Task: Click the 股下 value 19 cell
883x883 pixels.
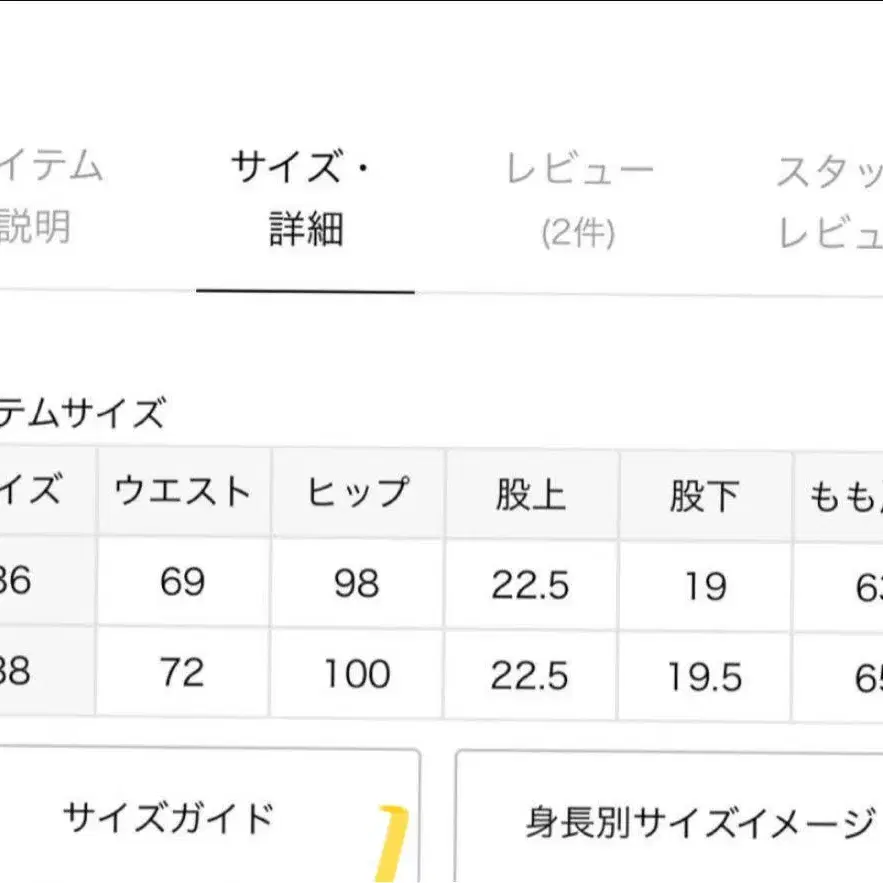Action: coord(704,585)
